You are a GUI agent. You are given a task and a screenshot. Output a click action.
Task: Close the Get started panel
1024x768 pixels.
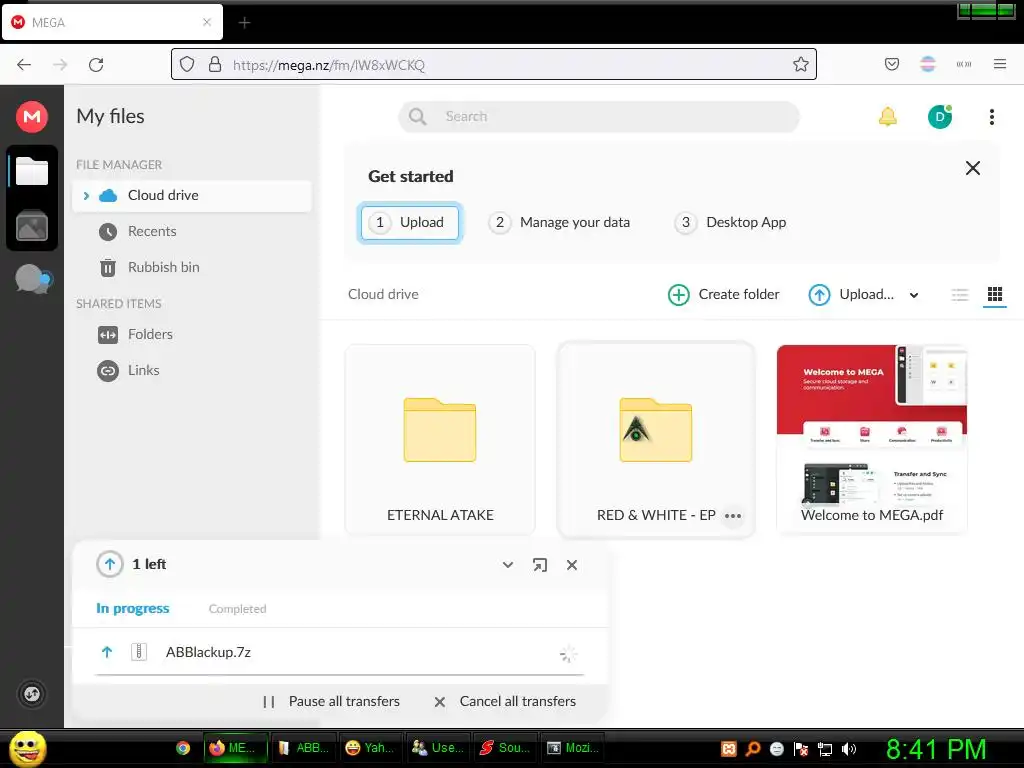tap(972, 168)
